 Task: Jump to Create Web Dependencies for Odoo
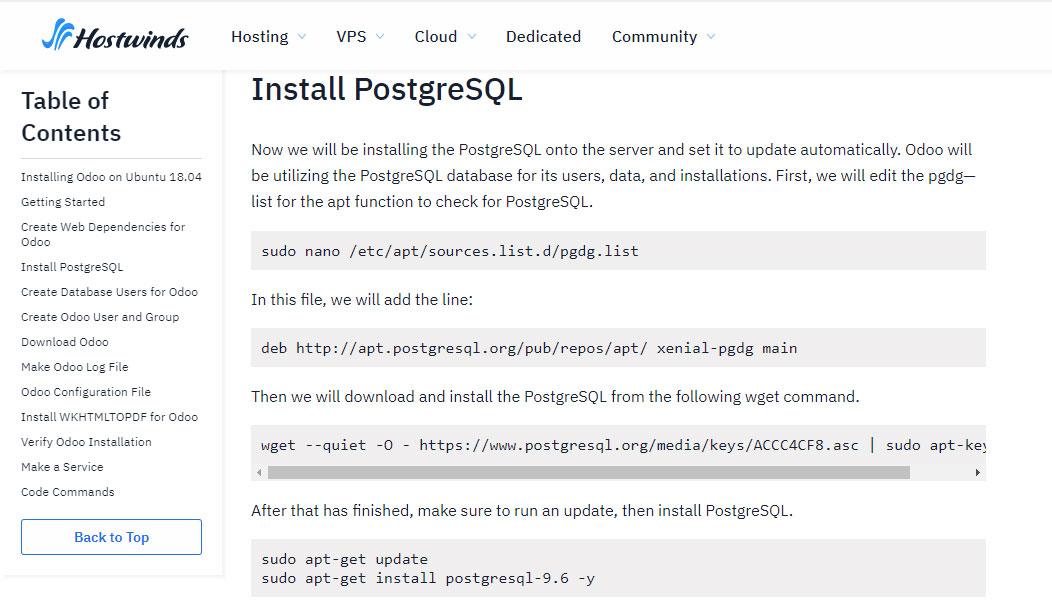click(x=103, y=234)
